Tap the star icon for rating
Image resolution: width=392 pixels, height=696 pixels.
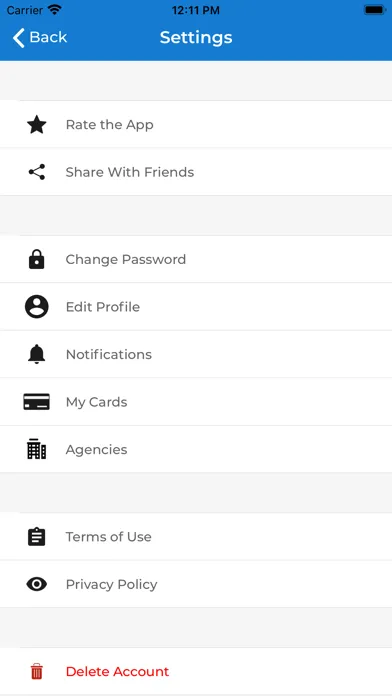(36, 124)
